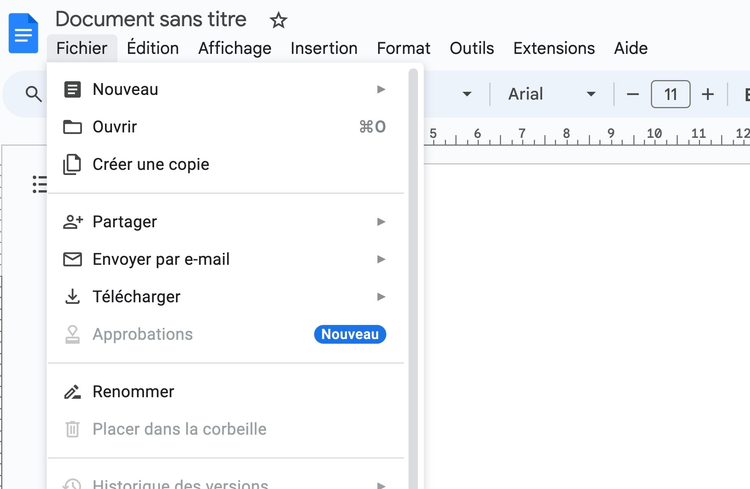Click the font size input field
This screenshot has height=489, width=750.
tap(670, 95)
